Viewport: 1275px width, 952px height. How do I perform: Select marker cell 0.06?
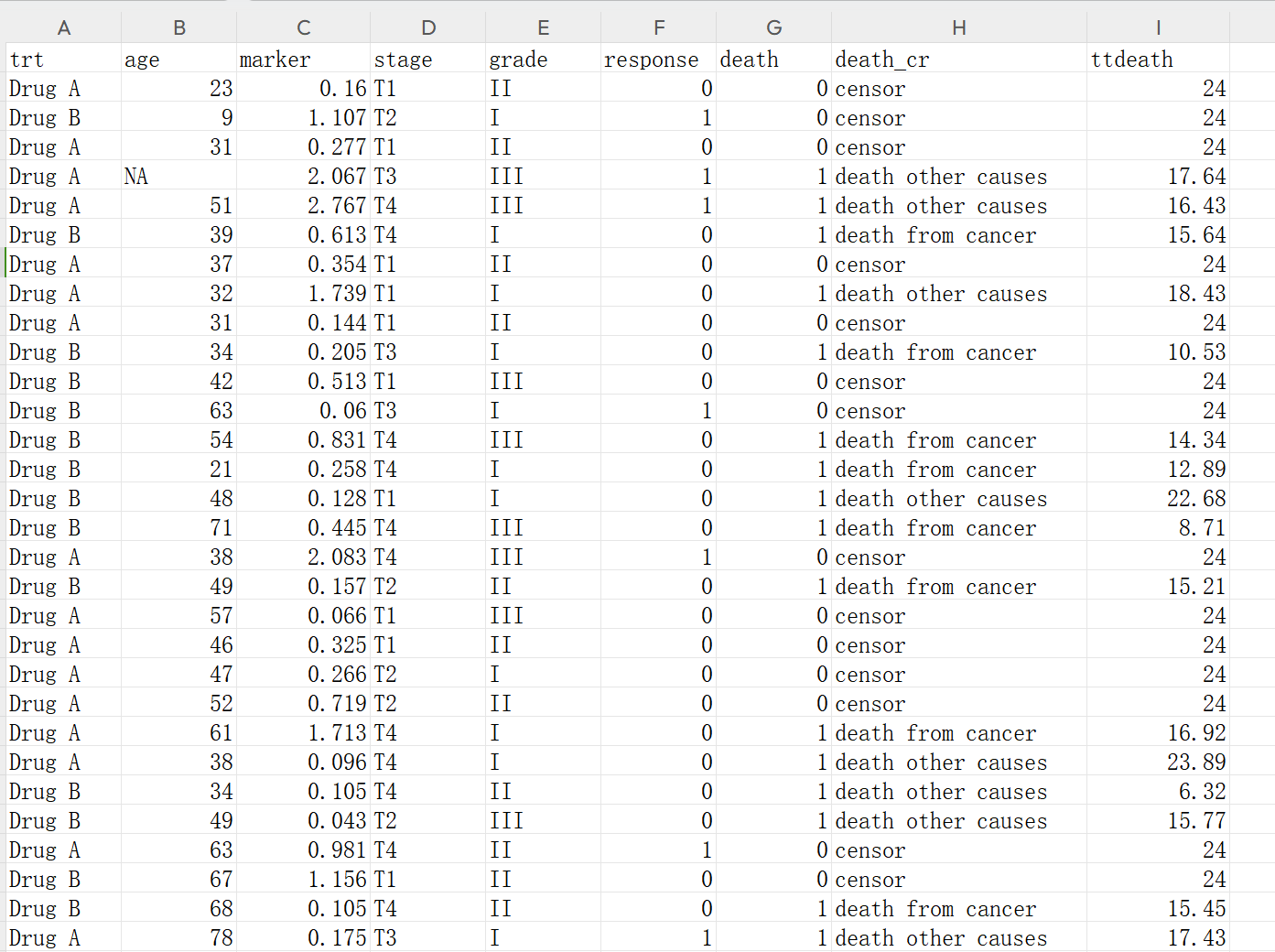click(303, 410)
